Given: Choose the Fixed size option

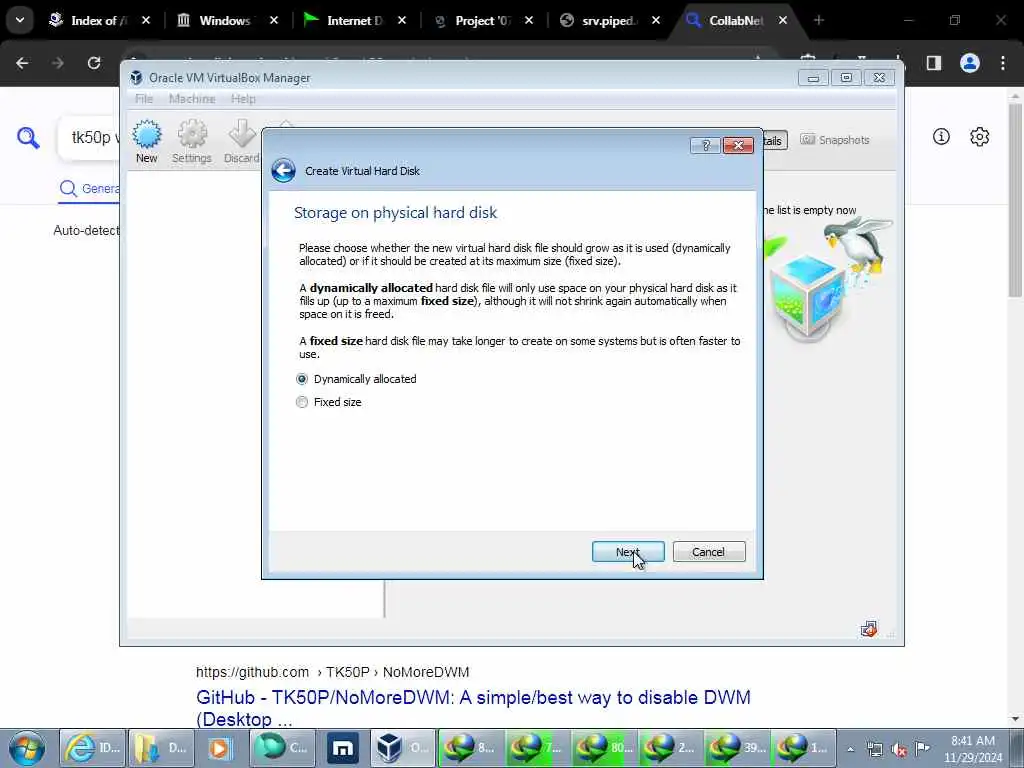Looking at the screenshot, I should point(302,402).
